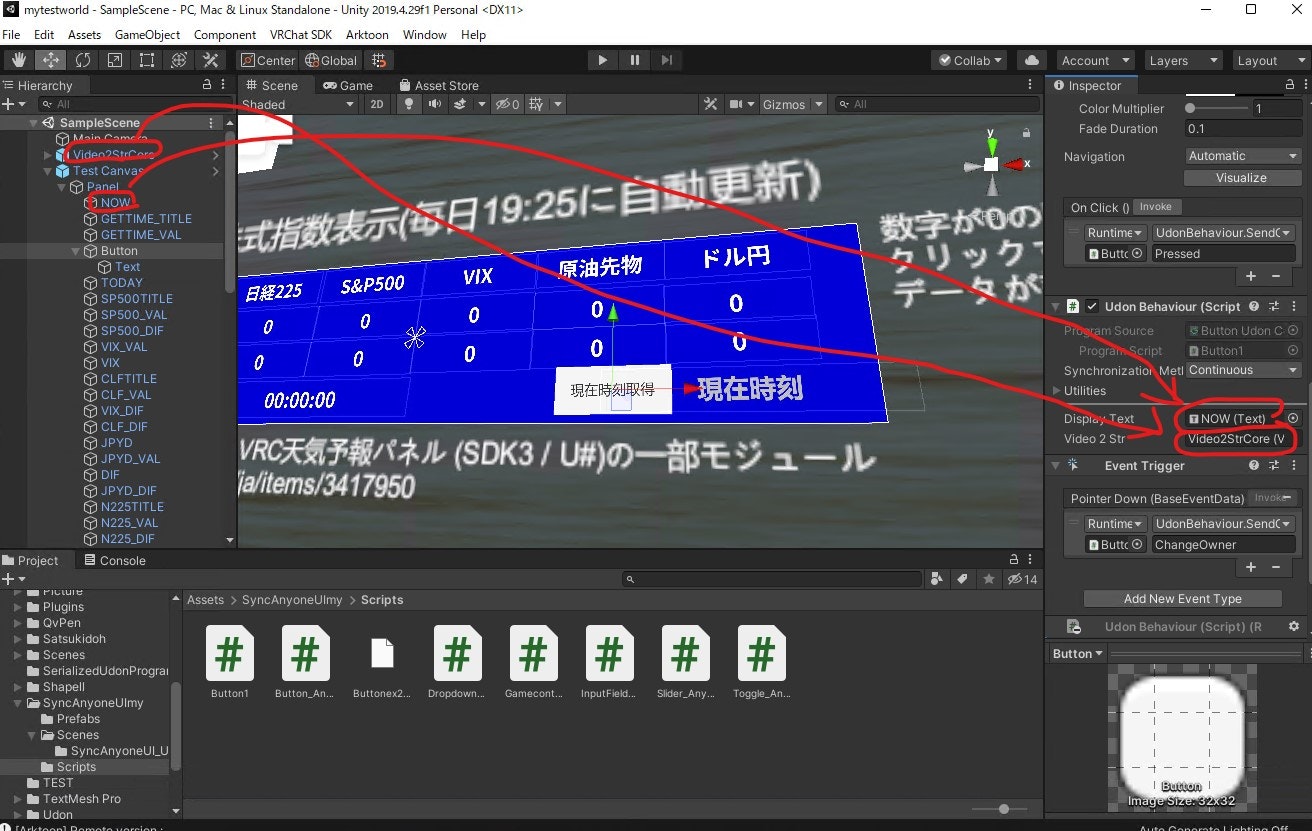Show Project favorites star icon
Viewport: 1312px width, 831px height.
(989, 579)
